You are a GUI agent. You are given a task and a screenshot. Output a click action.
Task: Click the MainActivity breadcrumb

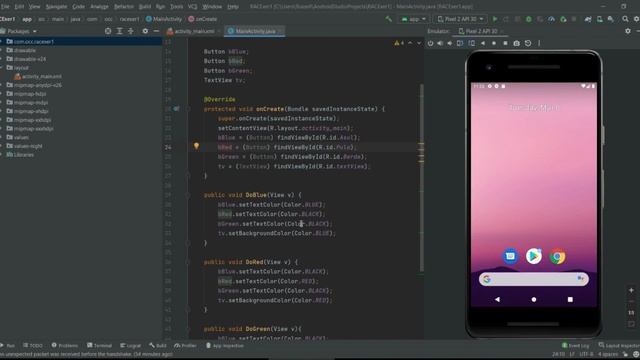[x=164, y=19]
